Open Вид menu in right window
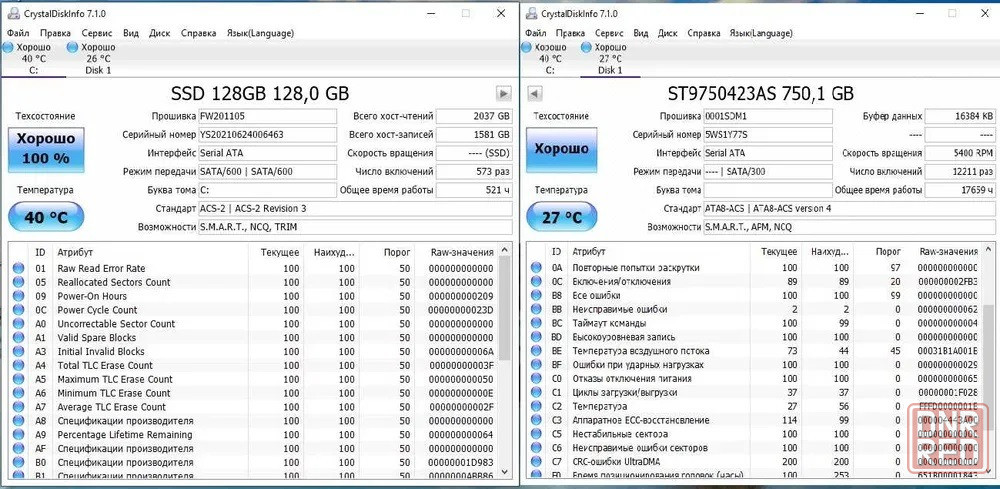The image size is (1000, 489). pyautogui.click(x=641, y=33)
